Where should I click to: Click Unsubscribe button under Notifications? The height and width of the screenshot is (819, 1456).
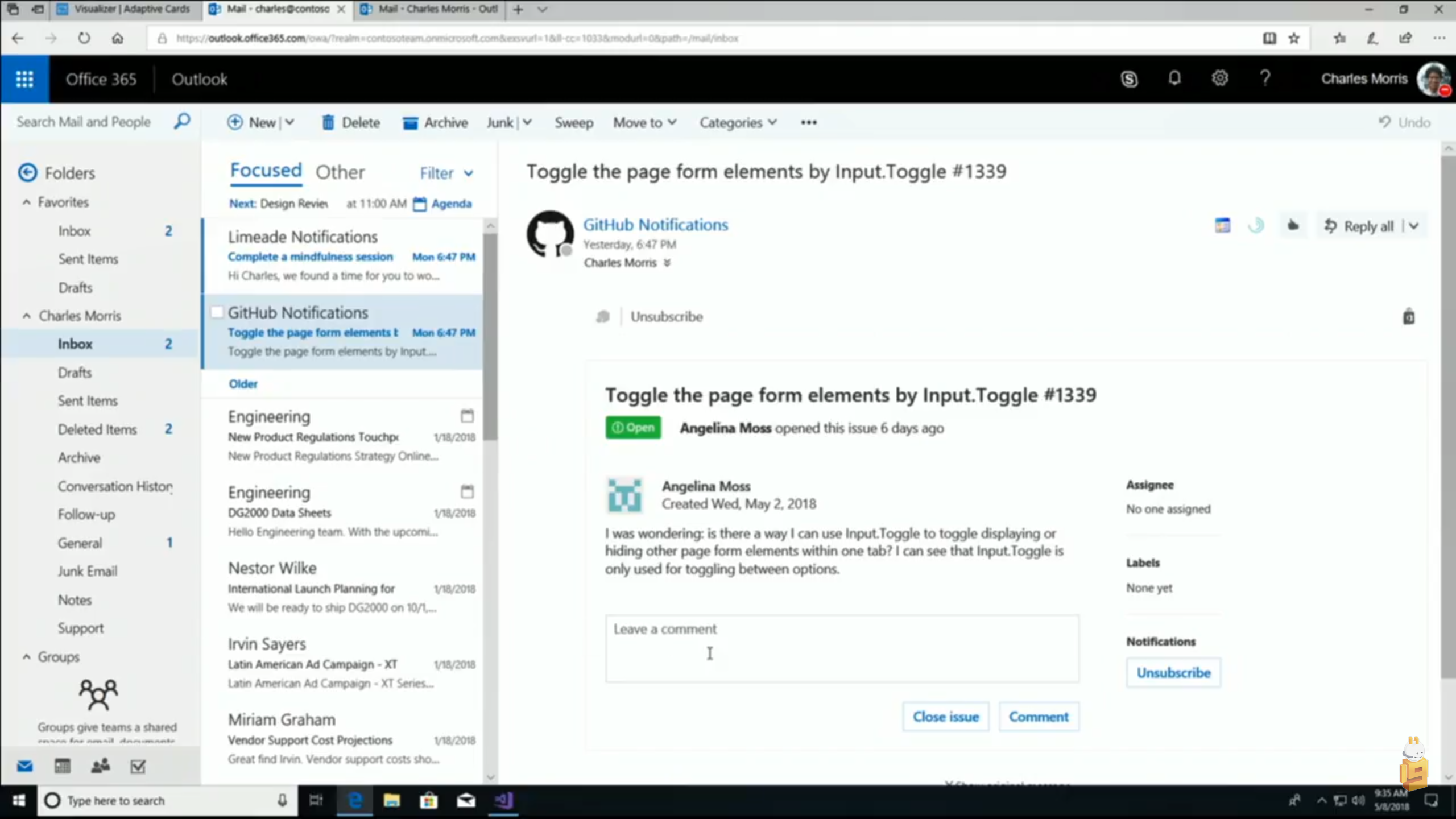point(1173,673)
